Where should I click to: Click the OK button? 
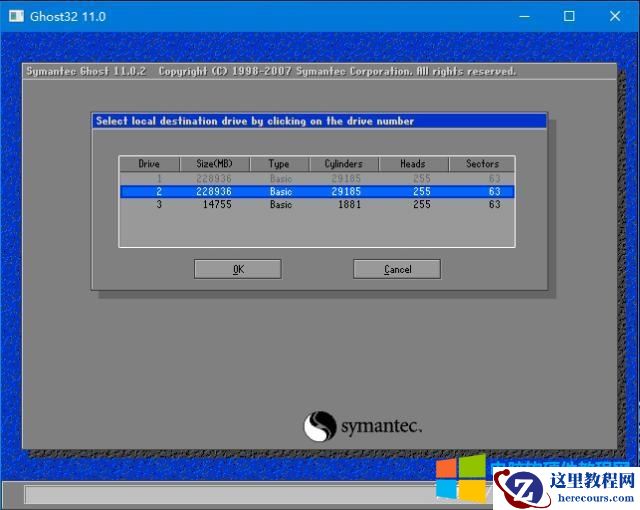(x=238, y=269)
